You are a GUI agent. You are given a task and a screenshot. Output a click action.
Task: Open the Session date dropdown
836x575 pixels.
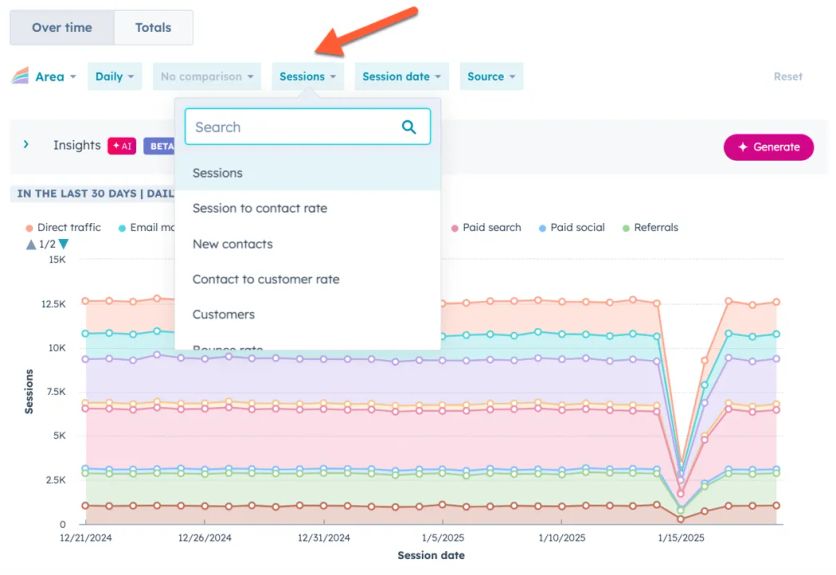pyautogui.click(x=401, y=76)
